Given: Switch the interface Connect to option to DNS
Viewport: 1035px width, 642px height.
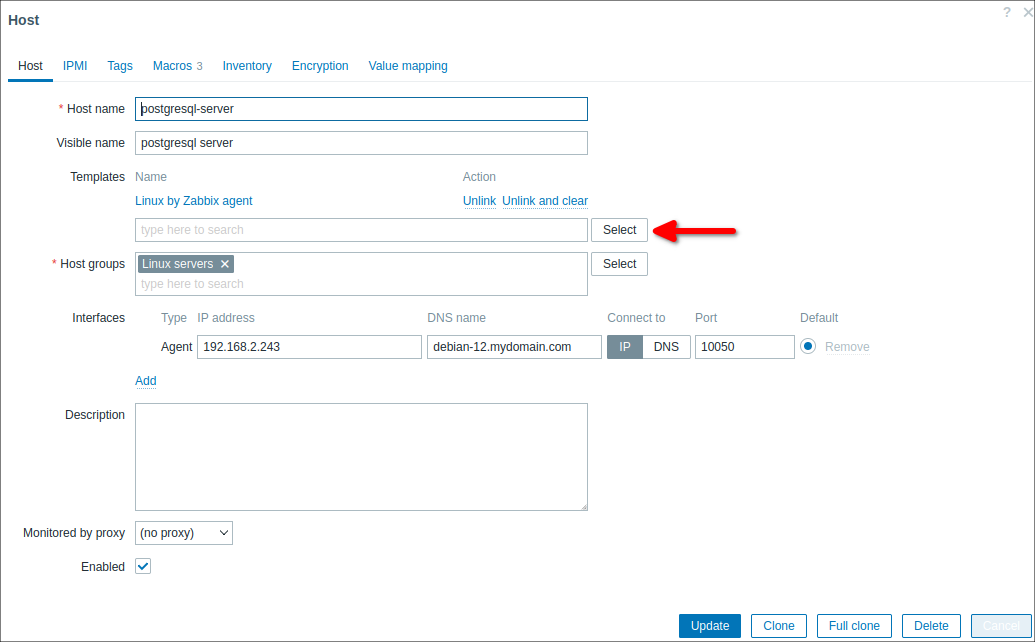Looking at the screenshot, I should pos(666,346).
